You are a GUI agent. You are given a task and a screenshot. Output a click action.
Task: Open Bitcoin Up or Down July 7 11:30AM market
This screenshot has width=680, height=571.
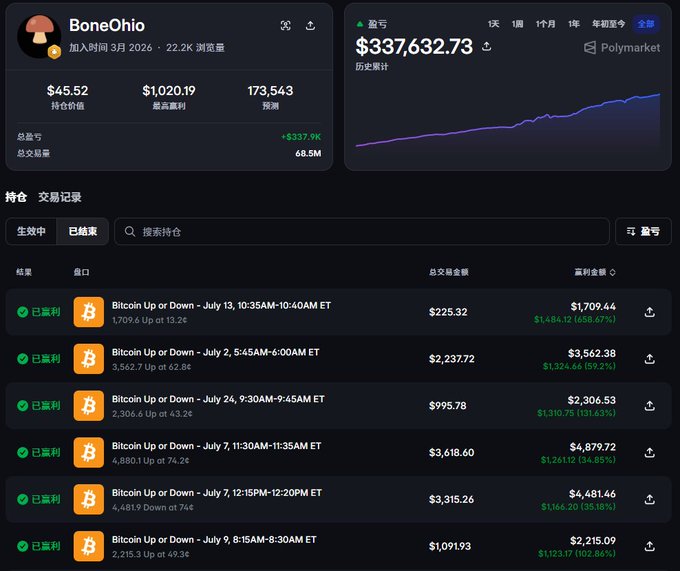[x=216, y=446]
